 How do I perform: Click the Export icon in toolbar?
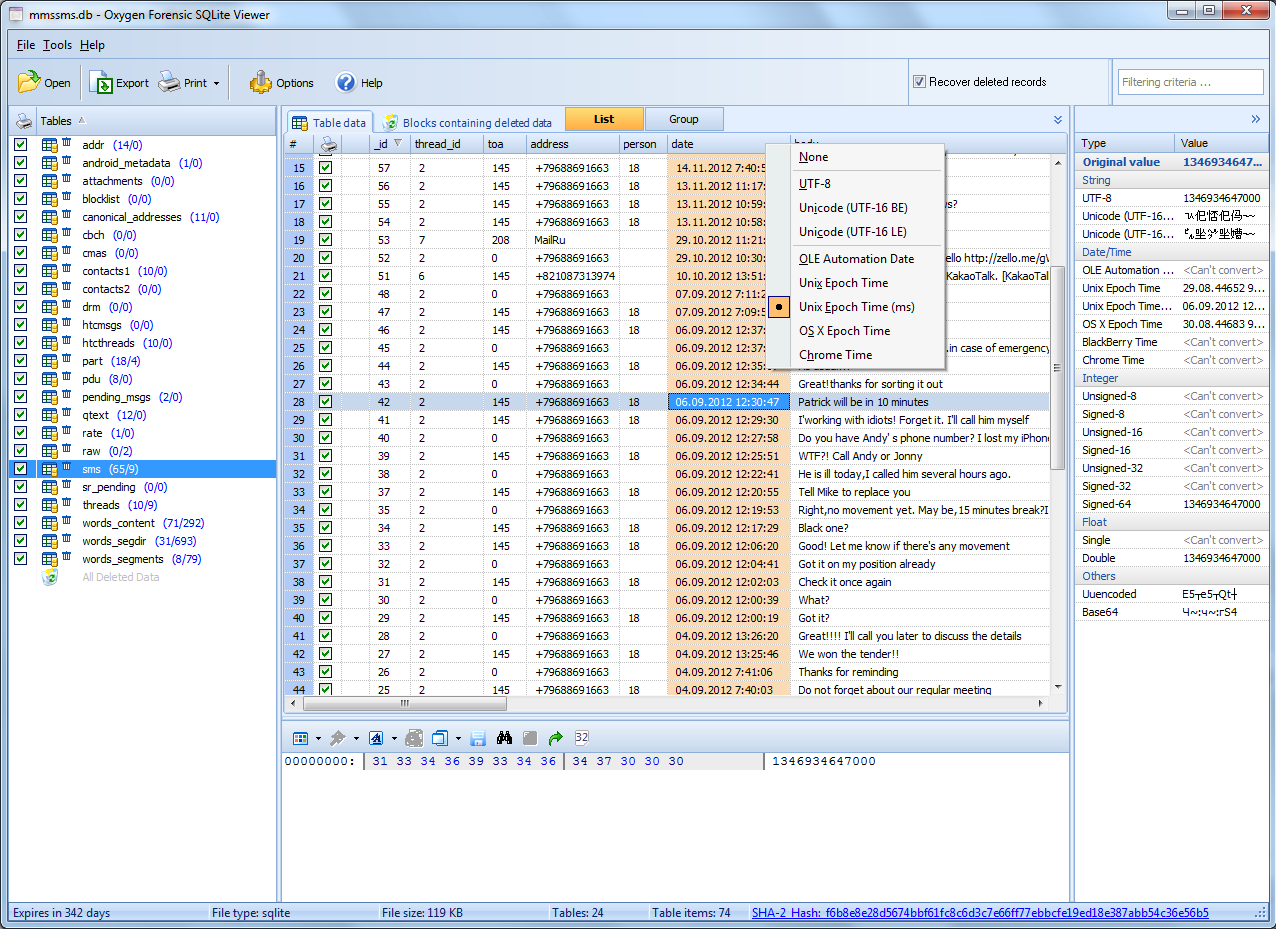[101, 83]
